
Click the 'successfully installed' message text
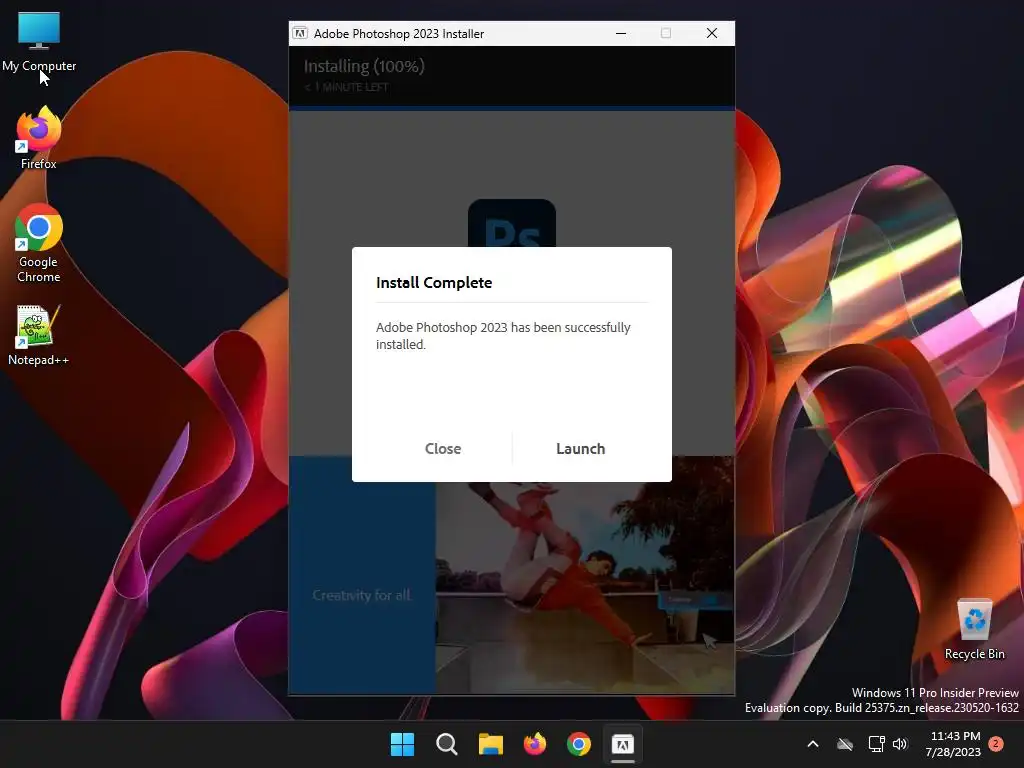[503, 336]
